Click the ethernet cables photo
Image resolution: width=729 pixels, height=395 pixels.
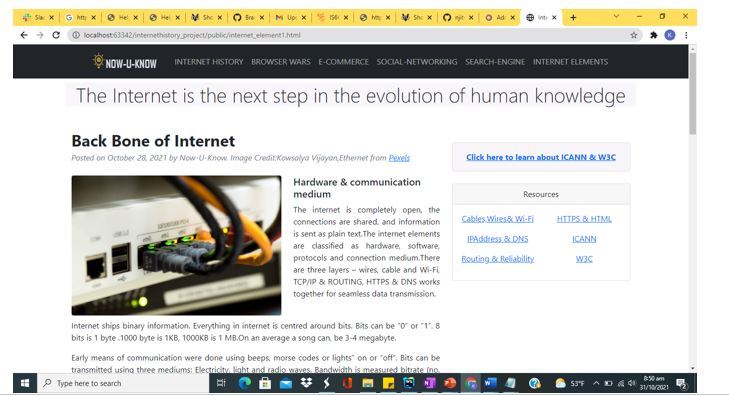176,245
